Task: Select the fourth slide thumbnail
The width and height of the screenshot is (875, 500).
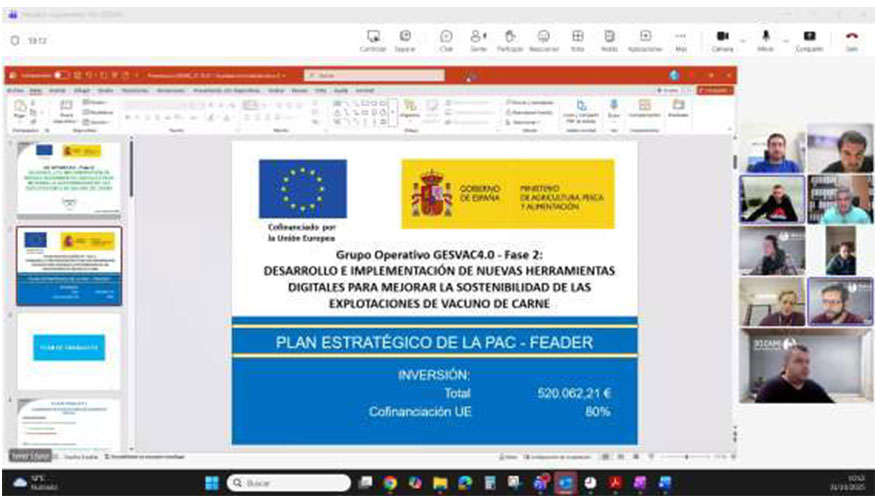Action: pyautogui.click(x=69, y=423)
